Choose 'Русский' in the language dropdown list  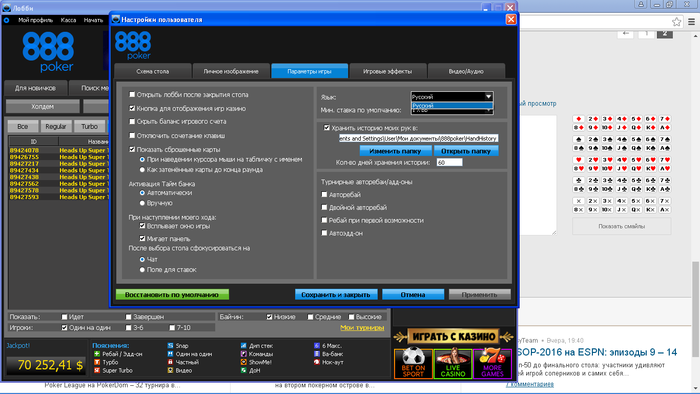(451, 106)
